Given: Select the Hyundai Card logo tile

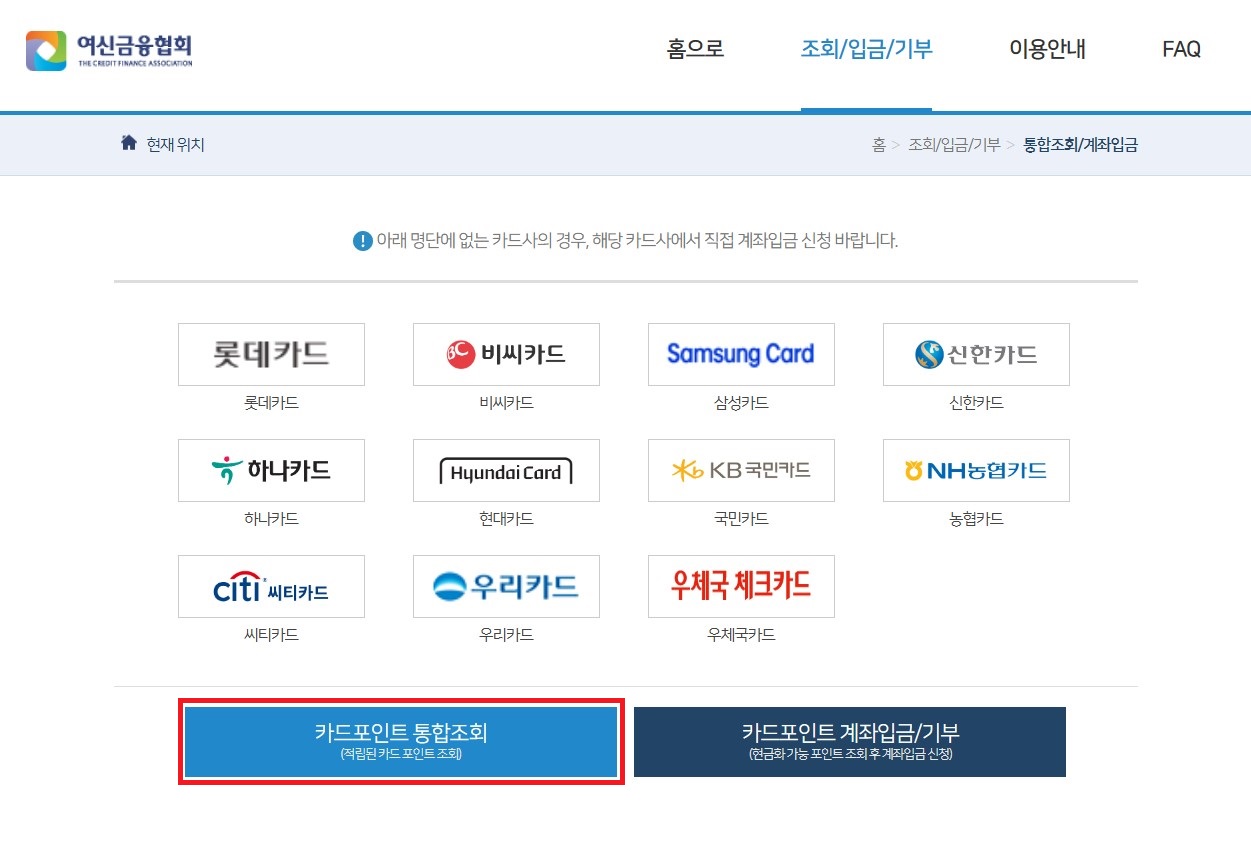Looking at the screenshot, I should [x=506, y=470].
